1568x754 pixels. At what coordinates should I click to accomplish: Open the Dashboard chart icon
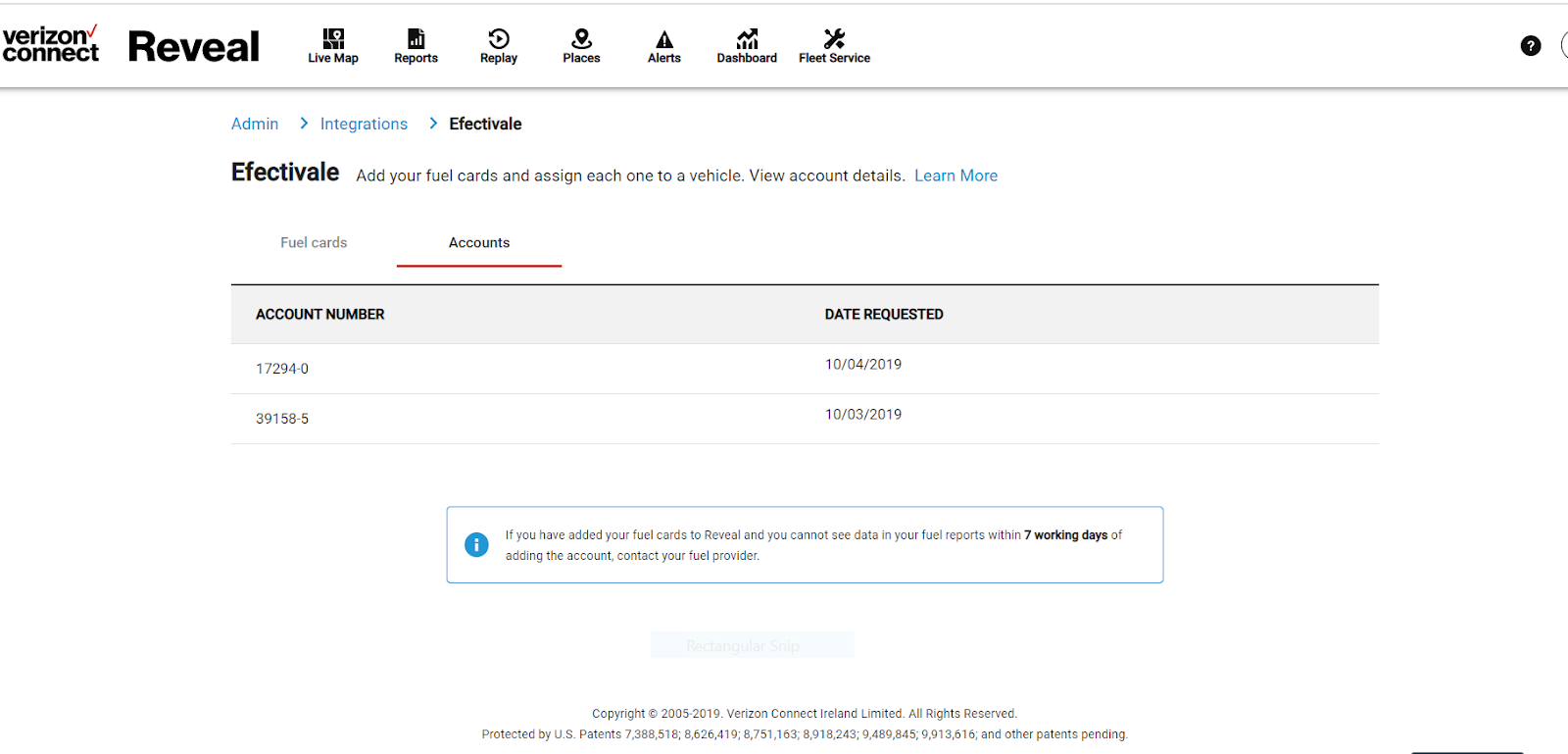(747, 39)
